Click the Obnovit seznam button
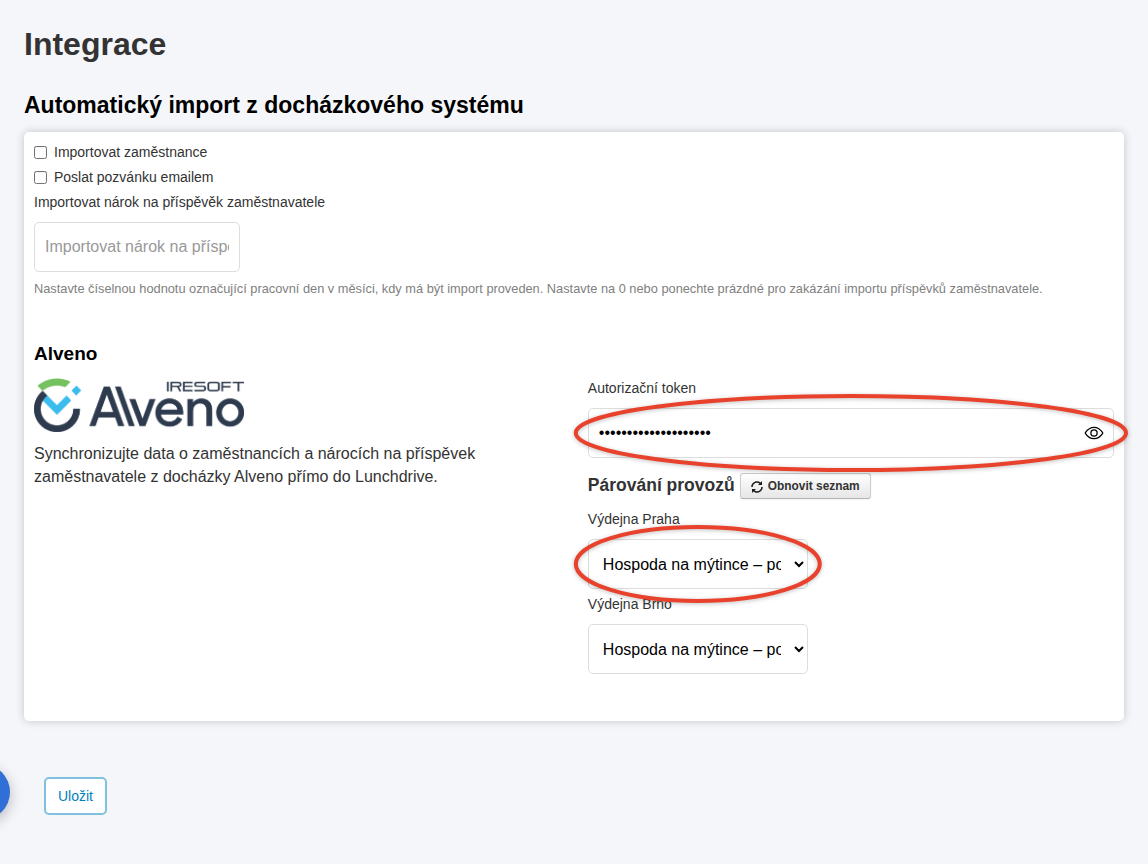Screen dimensions: 1148x864 click(x=805, y=486)
